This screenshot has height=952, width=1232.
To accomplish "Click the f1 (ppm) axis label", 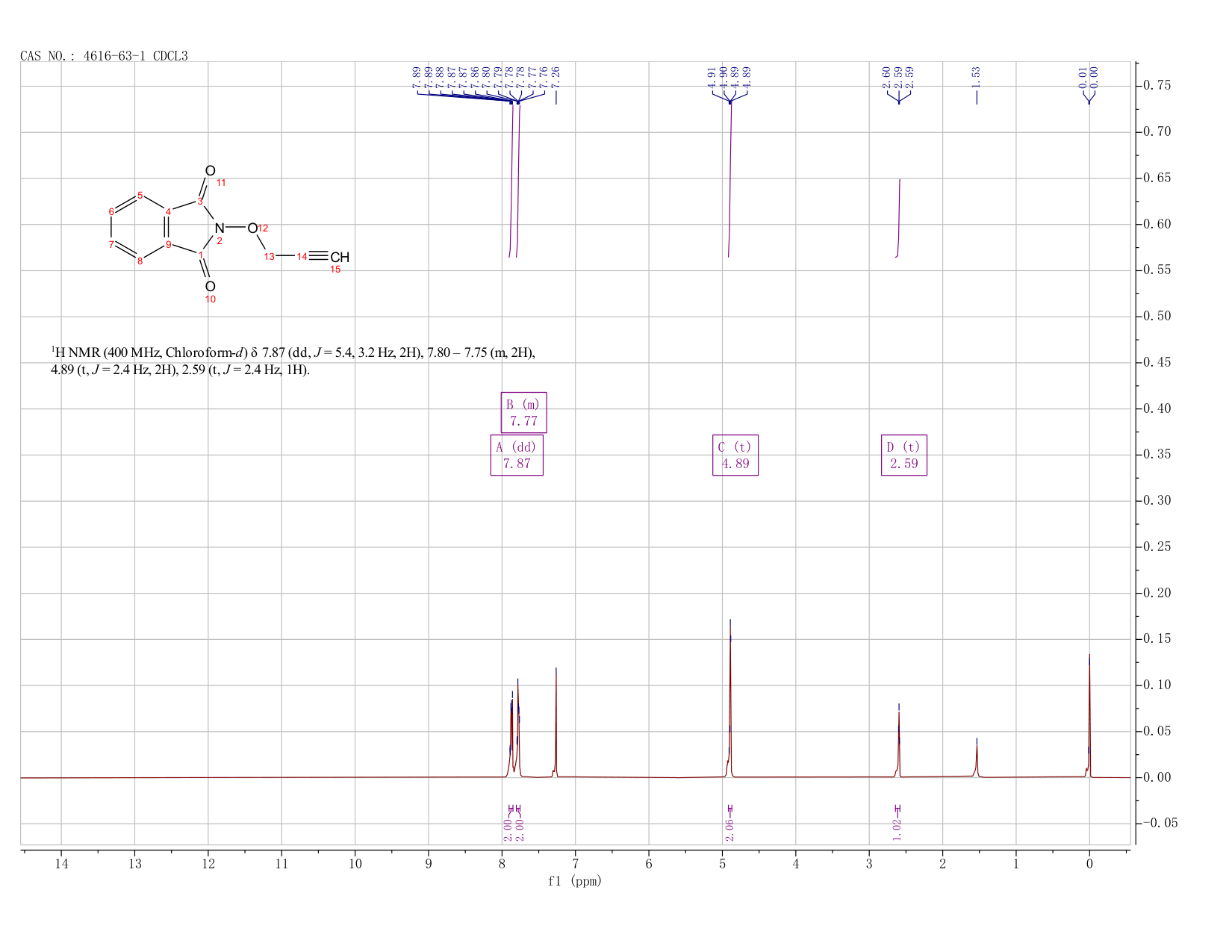I will tap(575, 881).
